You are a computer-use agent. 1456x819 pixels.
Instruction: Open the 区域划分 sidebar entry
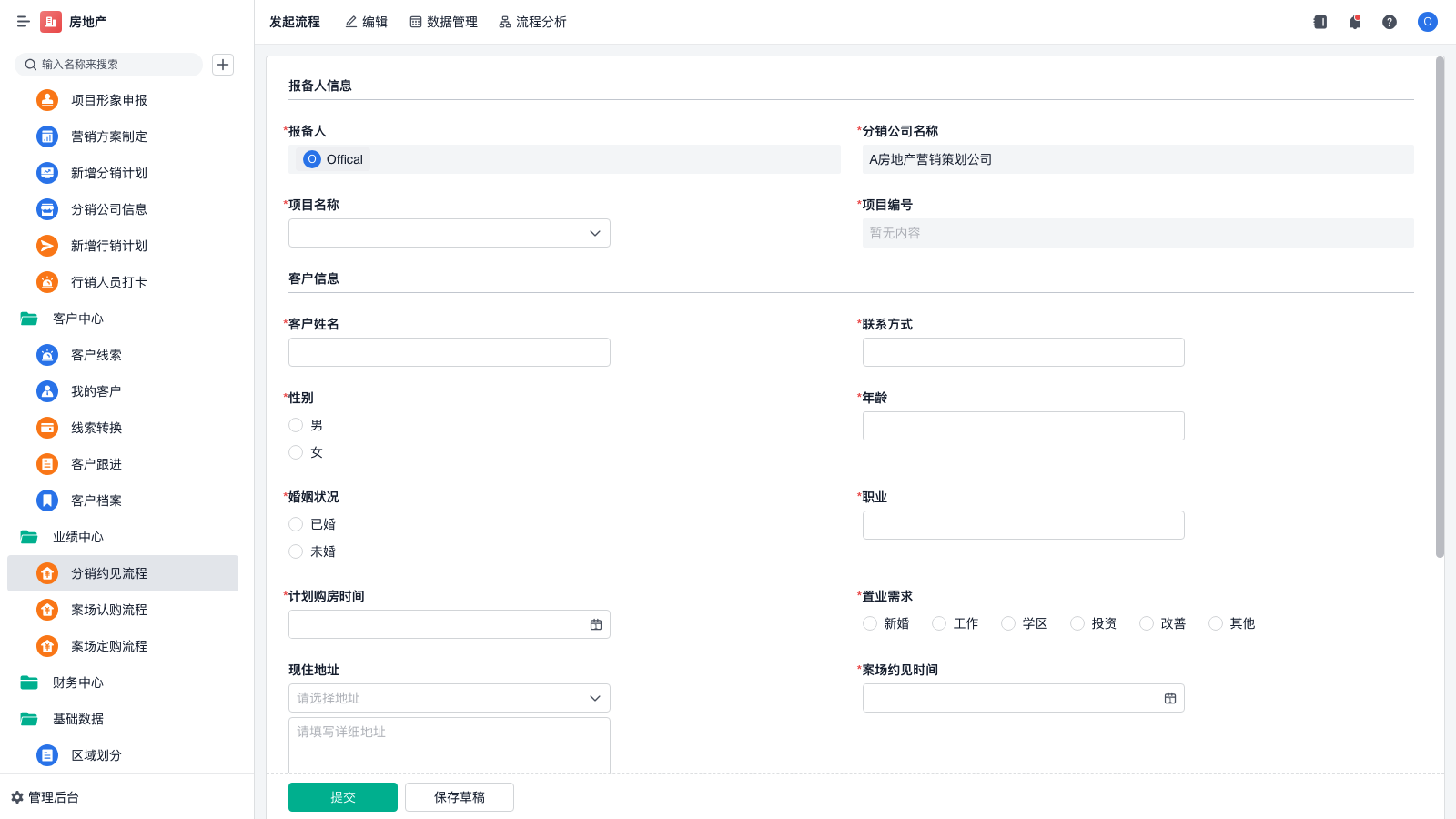(96, 754)
